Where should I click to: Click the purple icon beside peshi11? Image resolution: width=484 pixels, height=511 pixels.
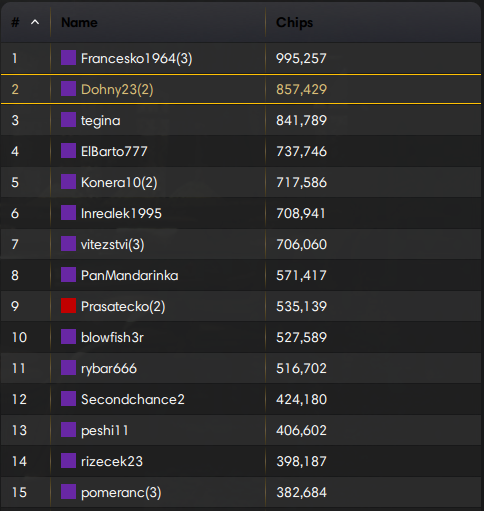point(68,430)
